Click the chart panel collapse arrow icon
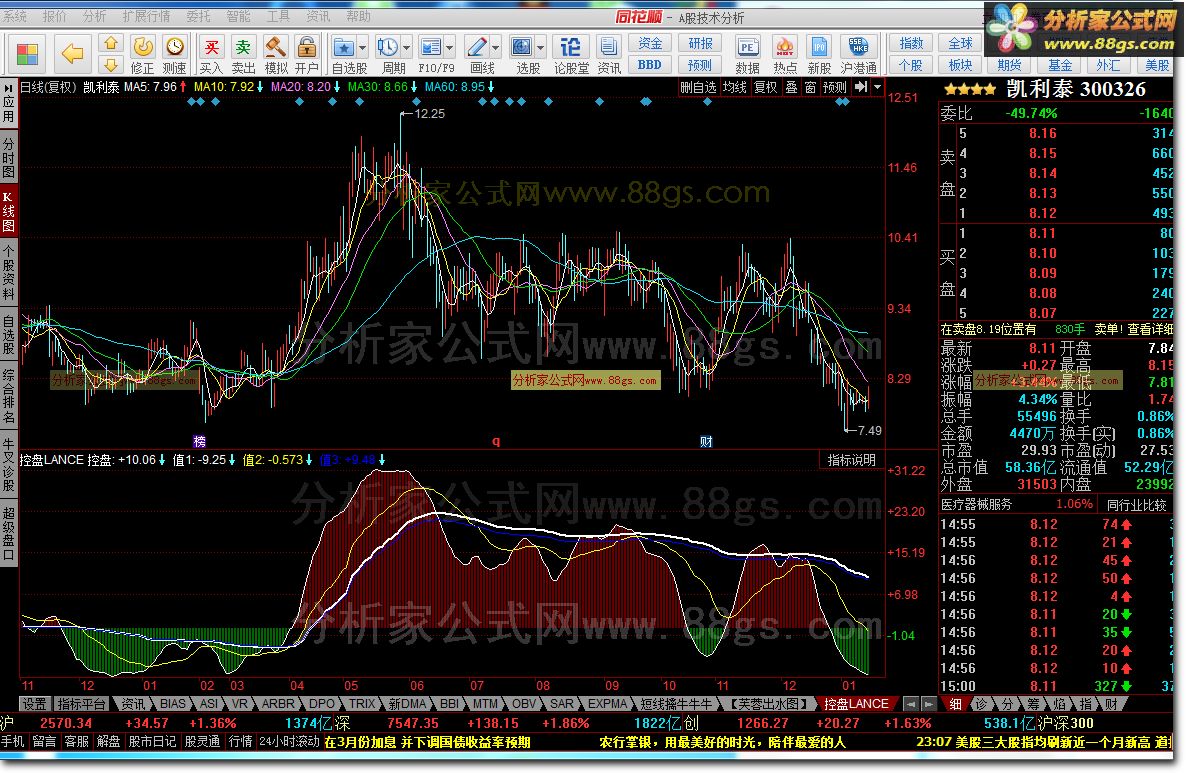Viewport: 1186px width, 773px height. pyautogui.click(x=862, y=87)
